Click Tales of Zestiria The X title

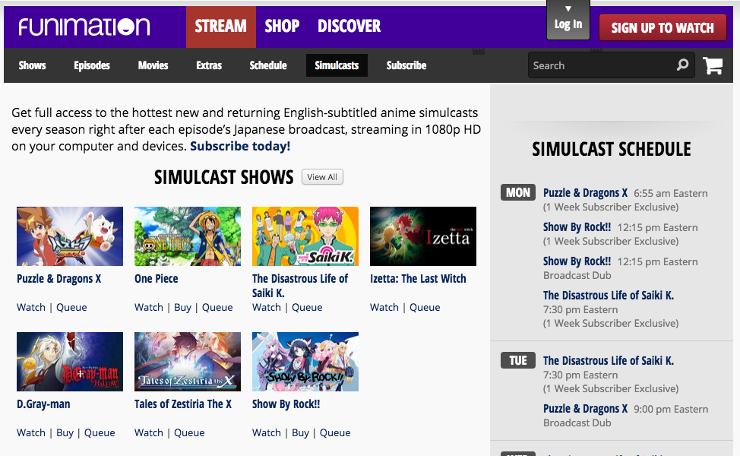click(x=183, y=404)
